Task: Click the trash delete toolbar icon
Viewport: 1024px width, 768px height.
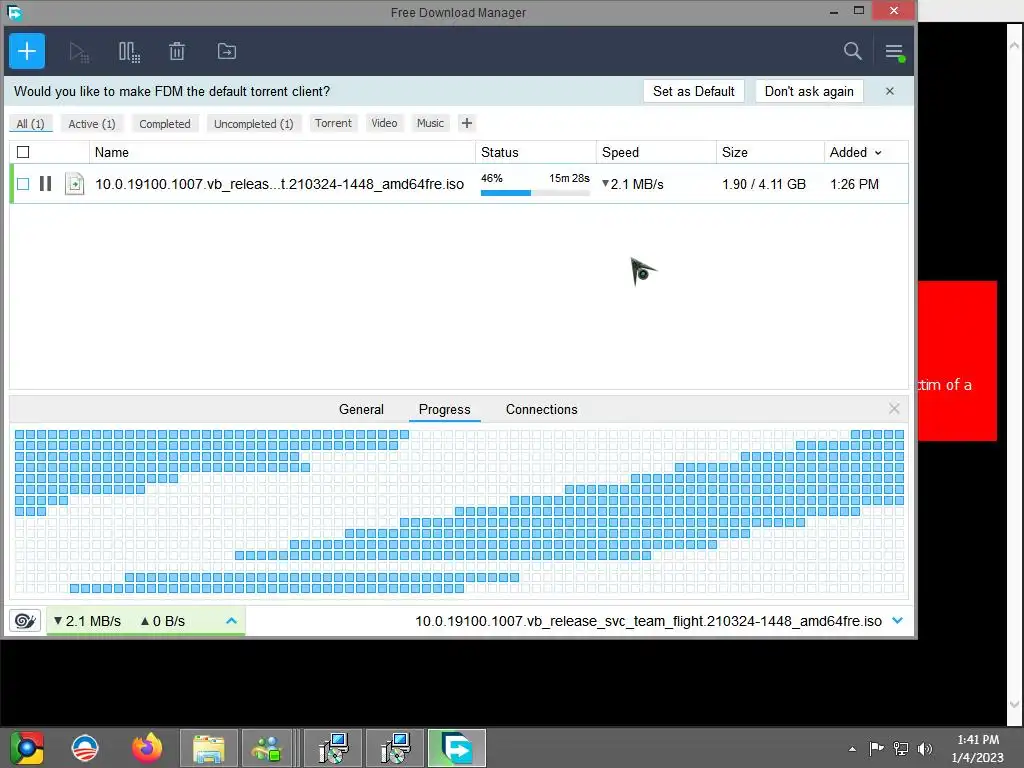Action: (177, 51)
